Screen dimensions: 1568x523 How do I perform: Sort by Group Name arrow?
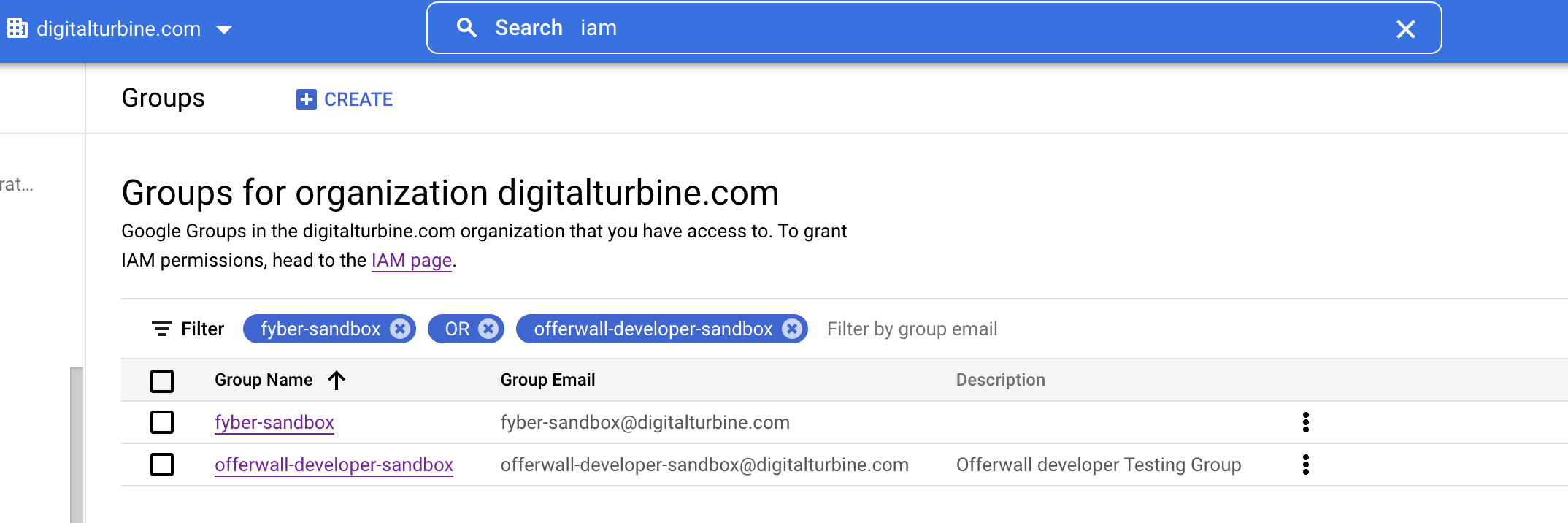337,380
